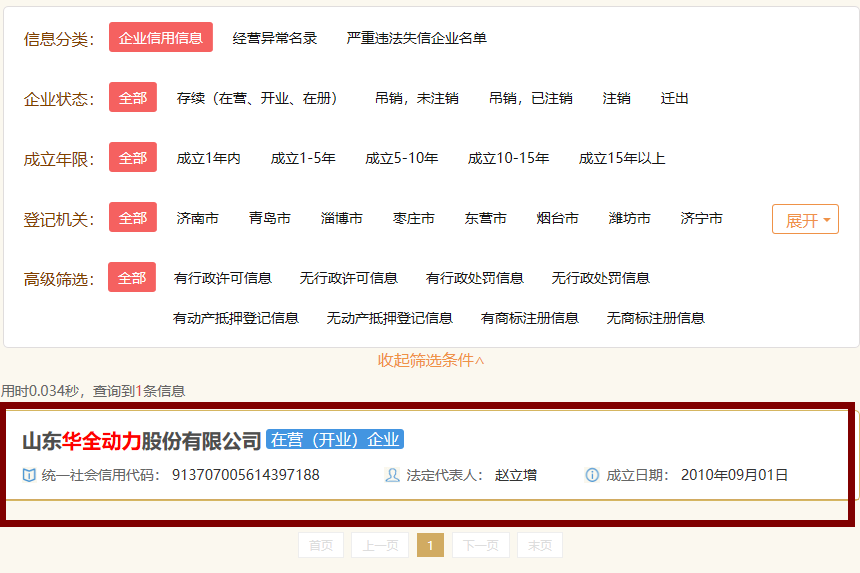Click the 在营（开业）企业 status badge

[x=335, y=439]
